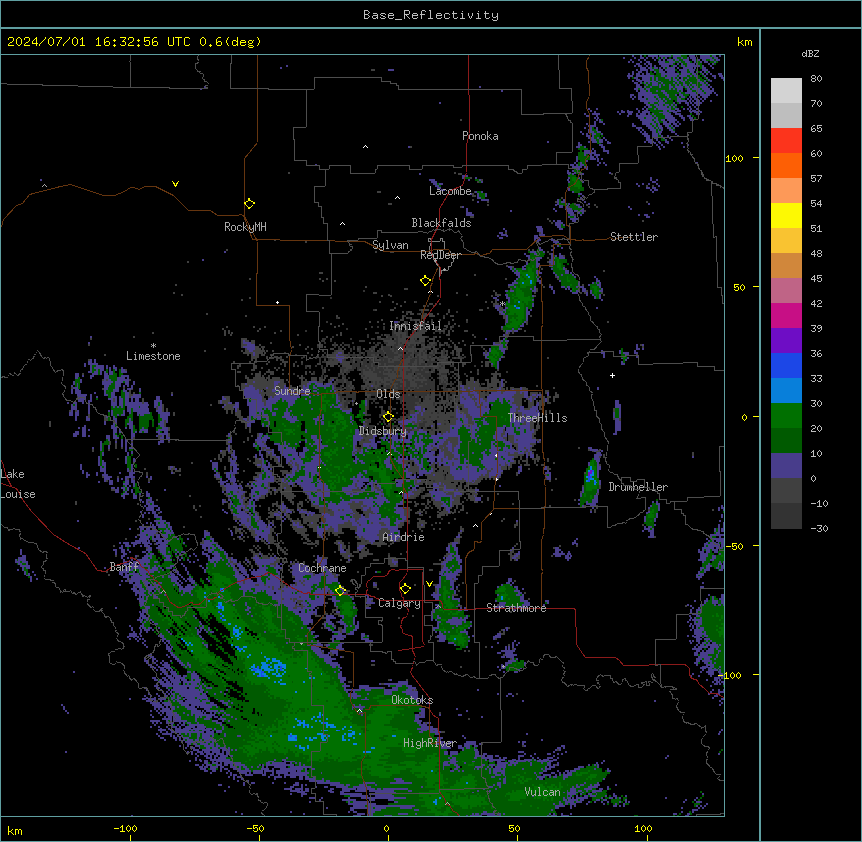
Task: Click the Strathmore label
Action: point(516,608)
